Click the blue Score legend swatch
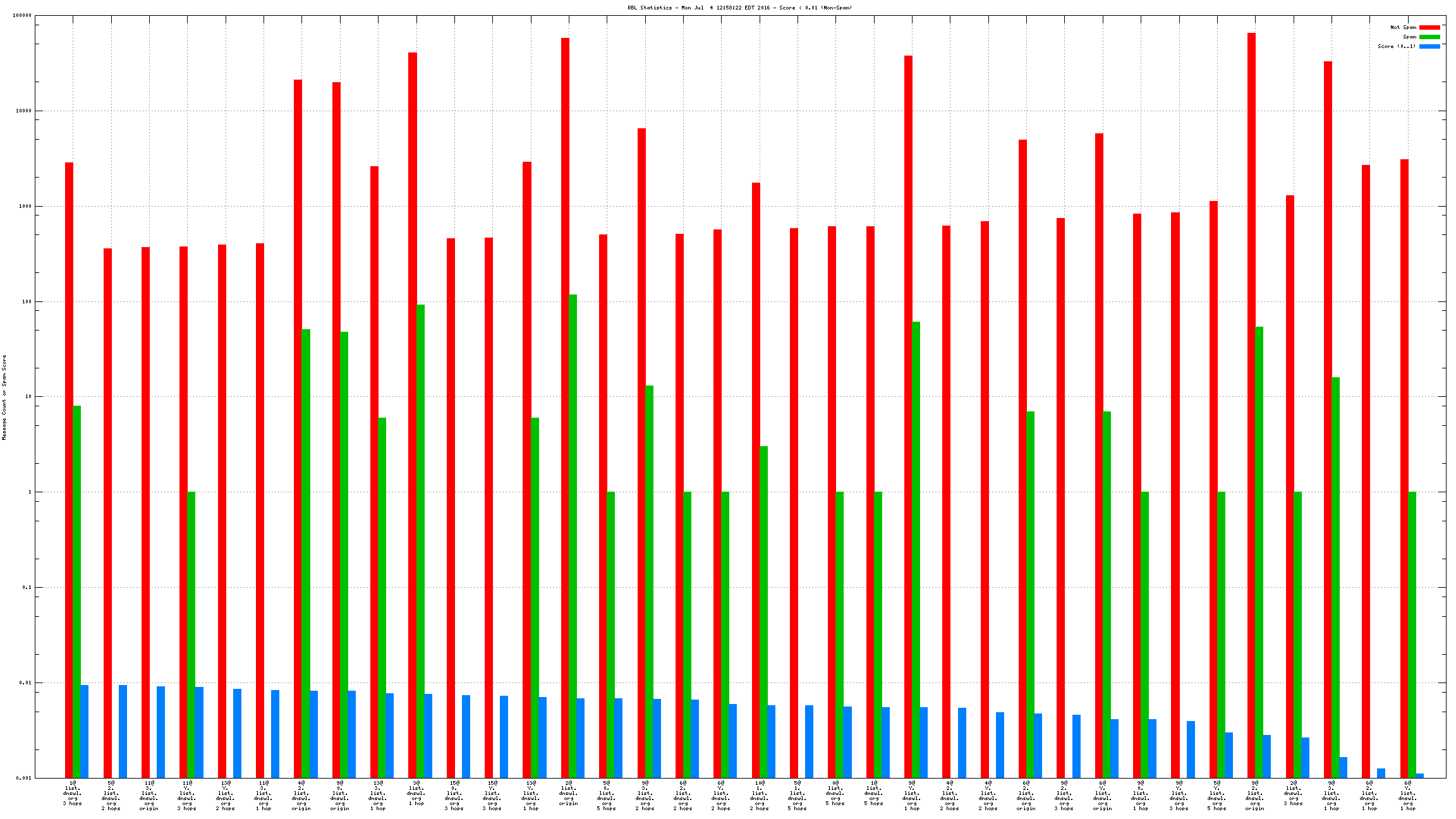This screenshot has width=1456, height=819. (1429, 46)
